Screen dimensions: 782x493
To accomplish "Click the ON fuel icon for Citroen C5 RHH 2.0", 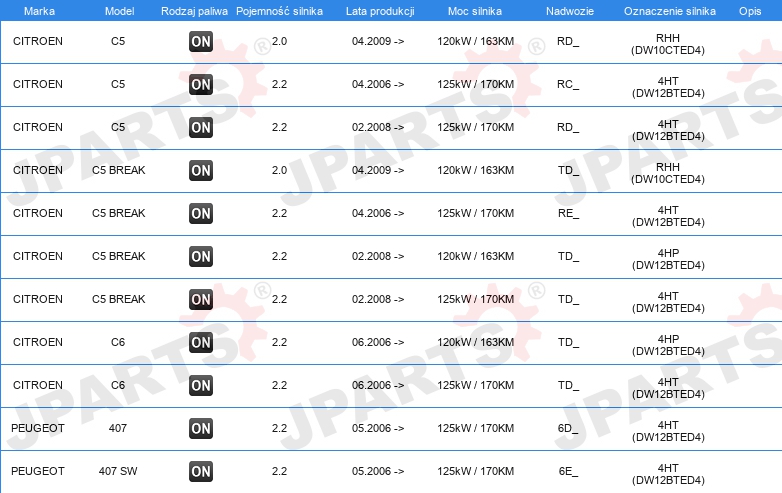I will (x=201, y=41).
